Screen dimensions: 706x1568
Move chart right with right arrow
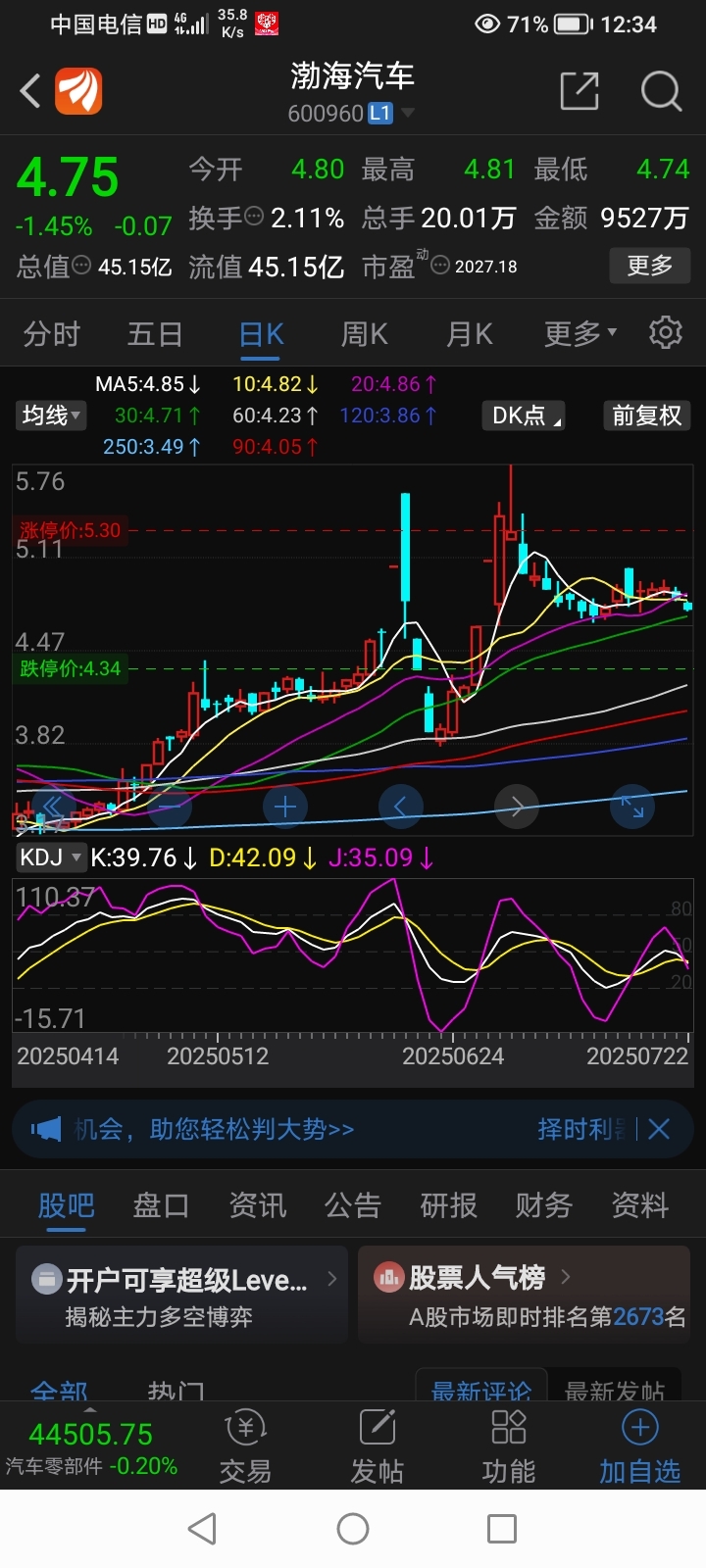(517, 808)
